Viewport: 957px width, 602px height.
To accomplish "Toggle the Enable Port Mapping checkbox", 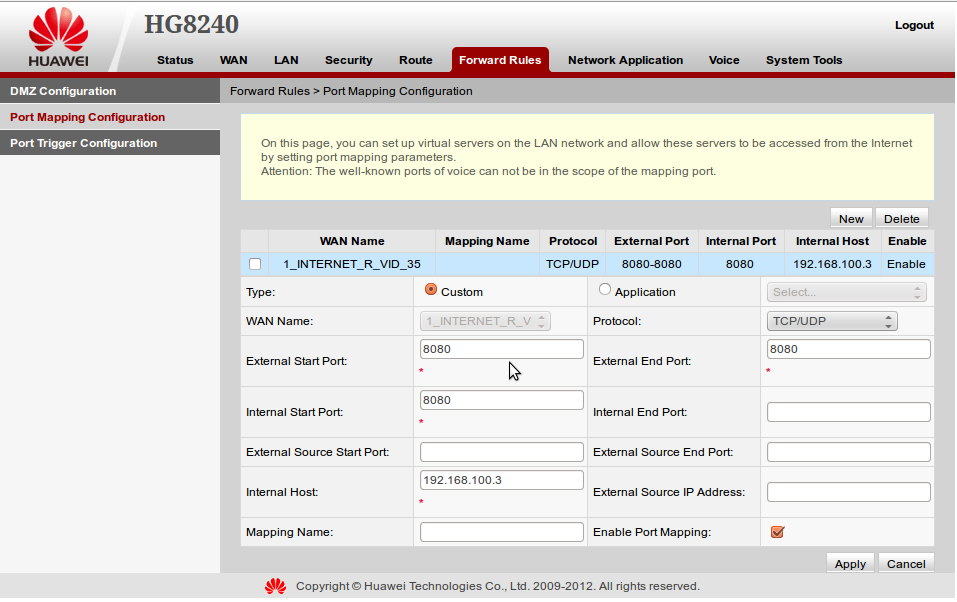I will pyautogui.click(x=777, y=532).
